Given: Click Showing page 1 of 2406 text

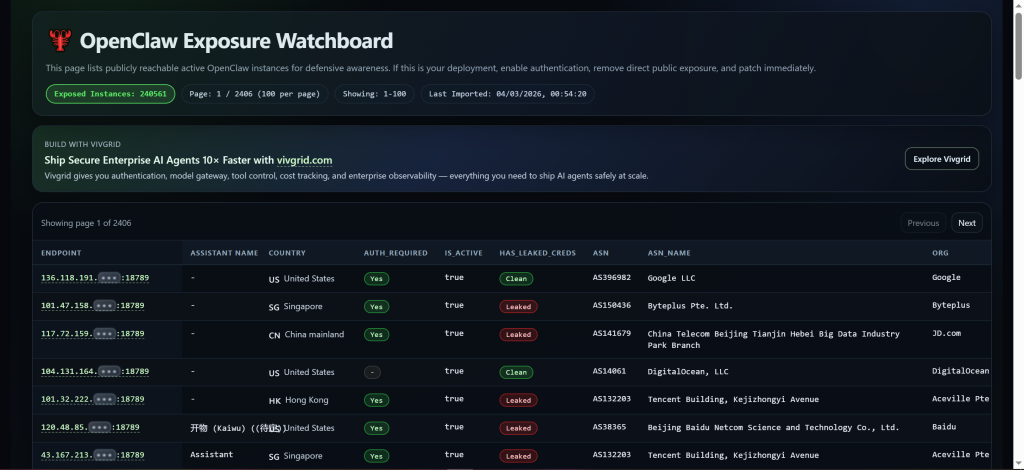Looking at the screenshot, I should click(x=86, y=223).
